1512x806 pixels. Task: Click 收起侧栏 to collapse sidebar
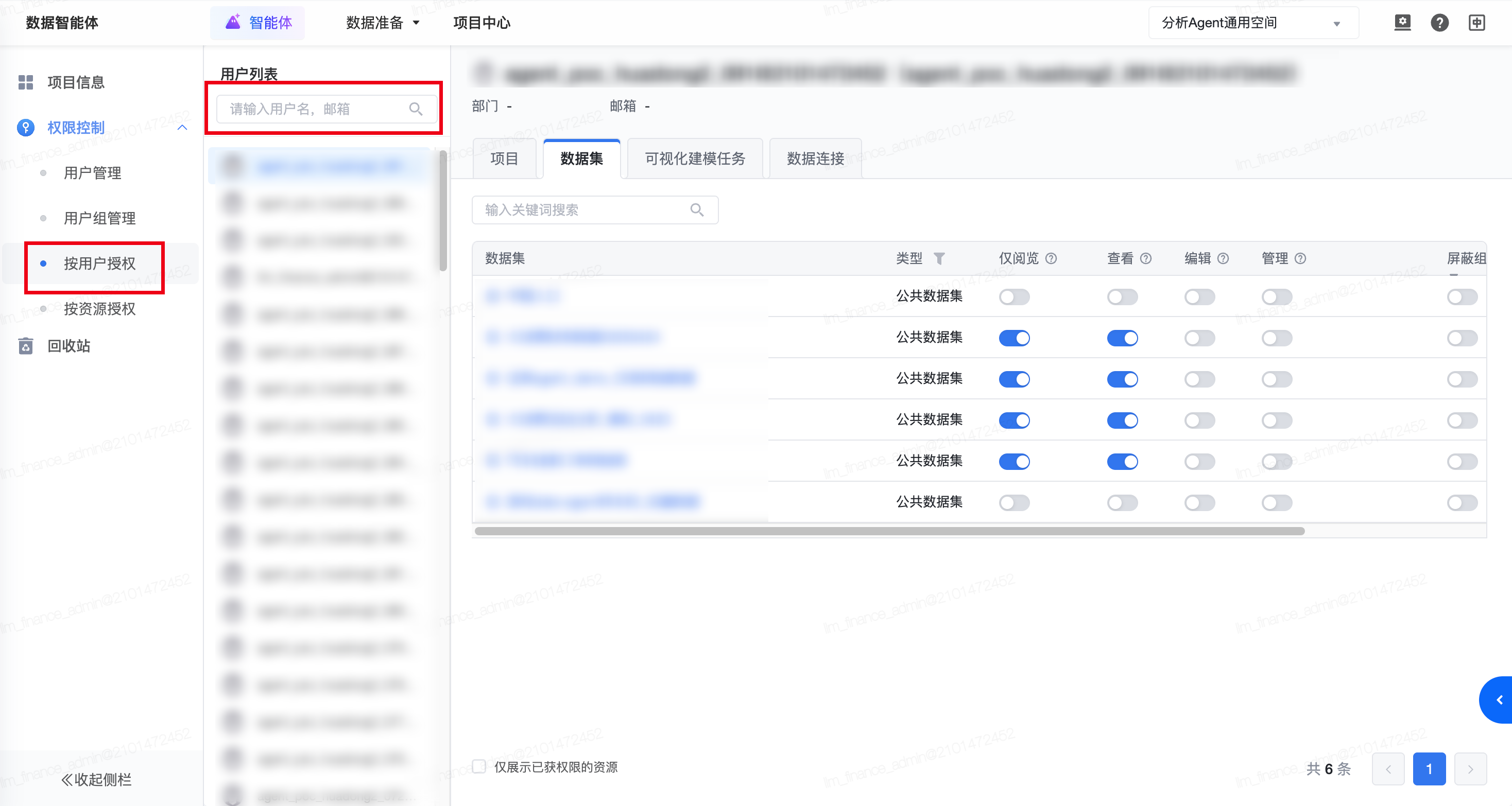(96, 780)
